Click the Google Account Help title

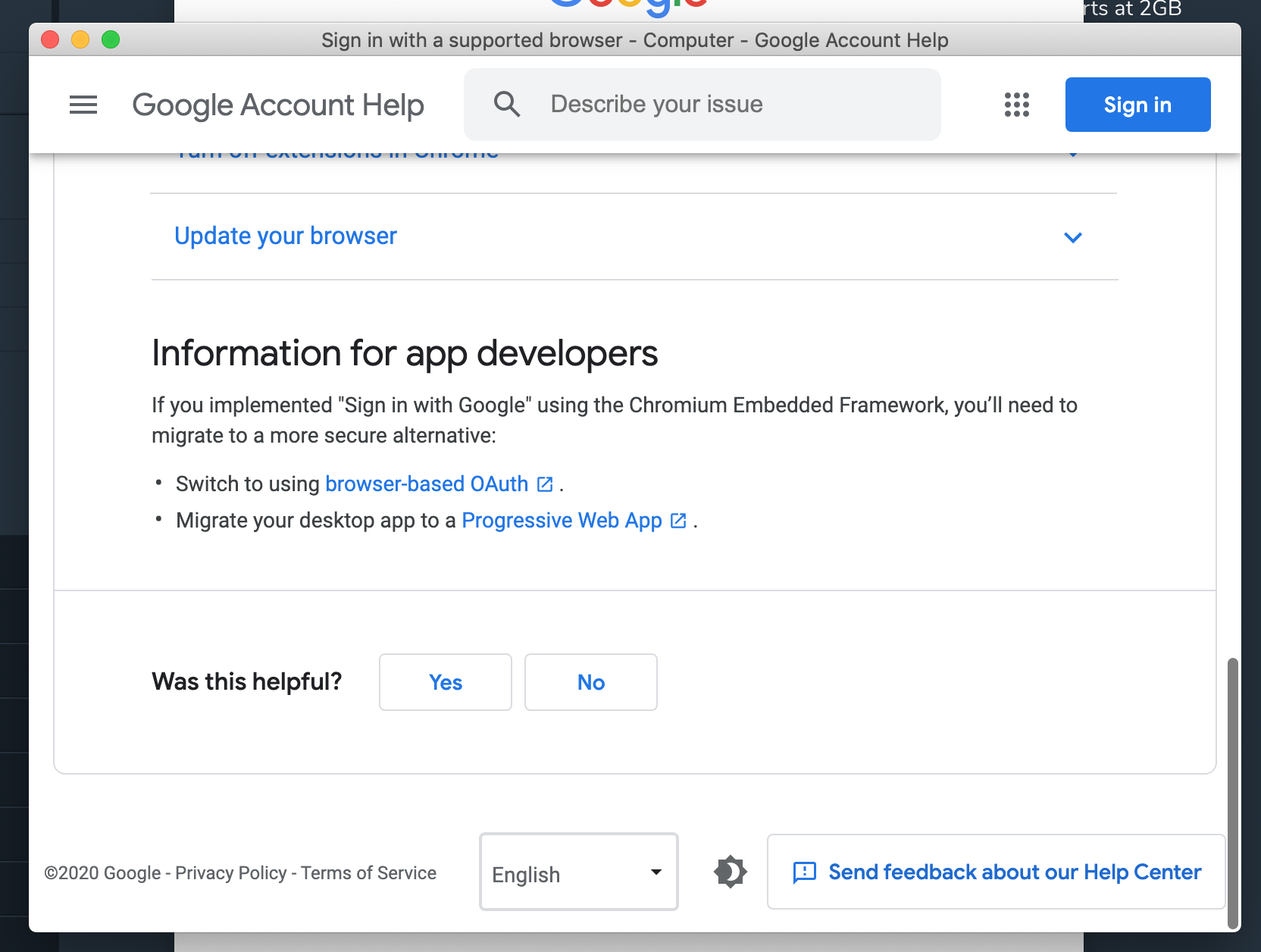click(x=278, y=105)
